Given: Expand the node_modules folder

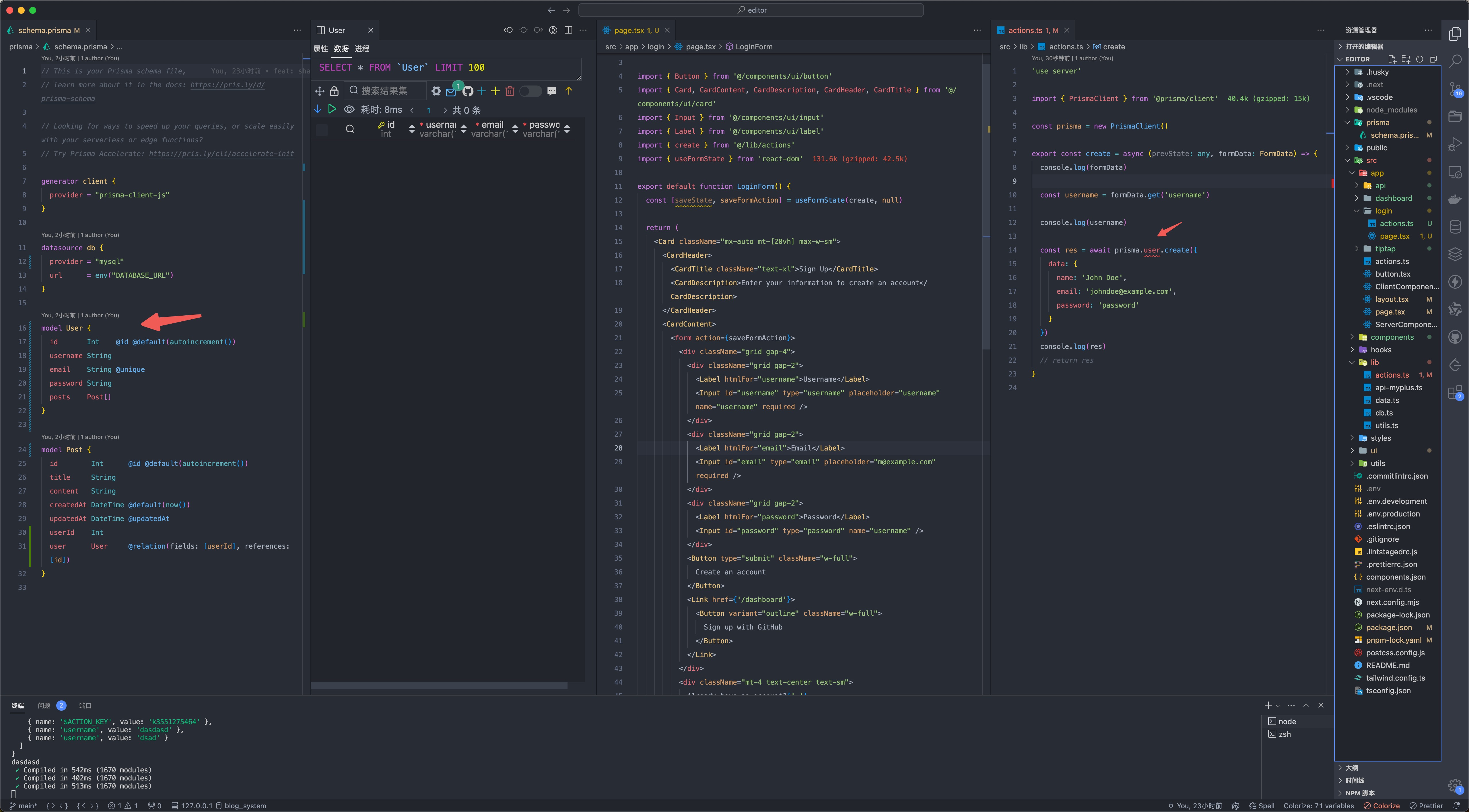Looking at the screenshot, I should pyautogui.click(x=1388, y=110).
